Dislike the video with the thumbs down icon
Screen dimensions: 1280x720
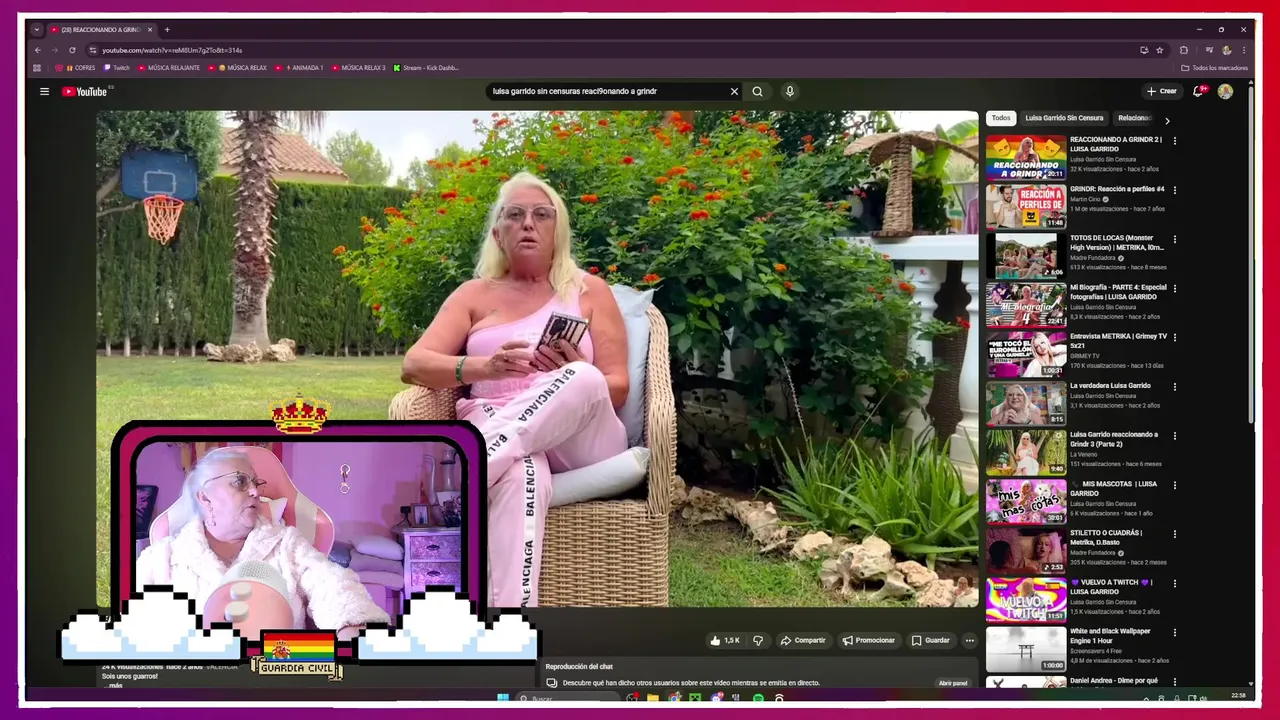(758, 640)
